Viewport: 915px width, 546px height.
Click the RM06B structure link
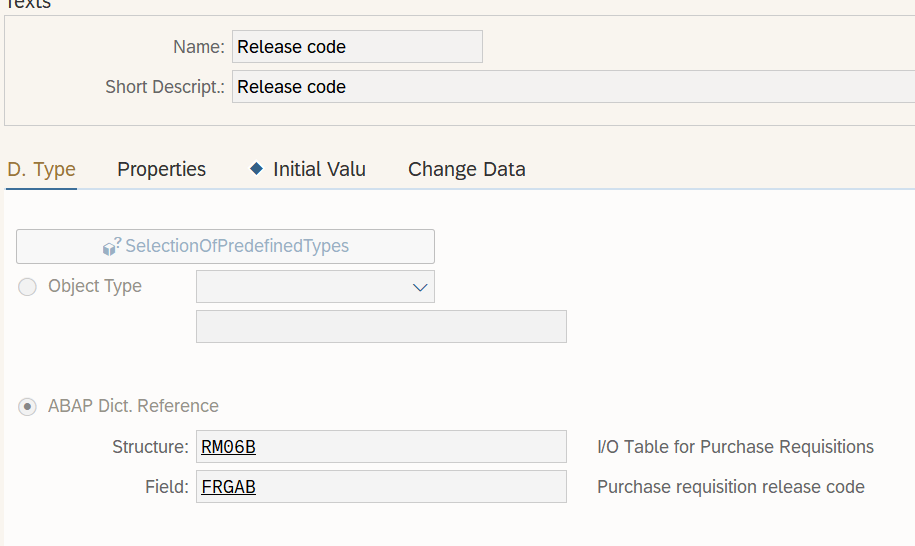228,447
